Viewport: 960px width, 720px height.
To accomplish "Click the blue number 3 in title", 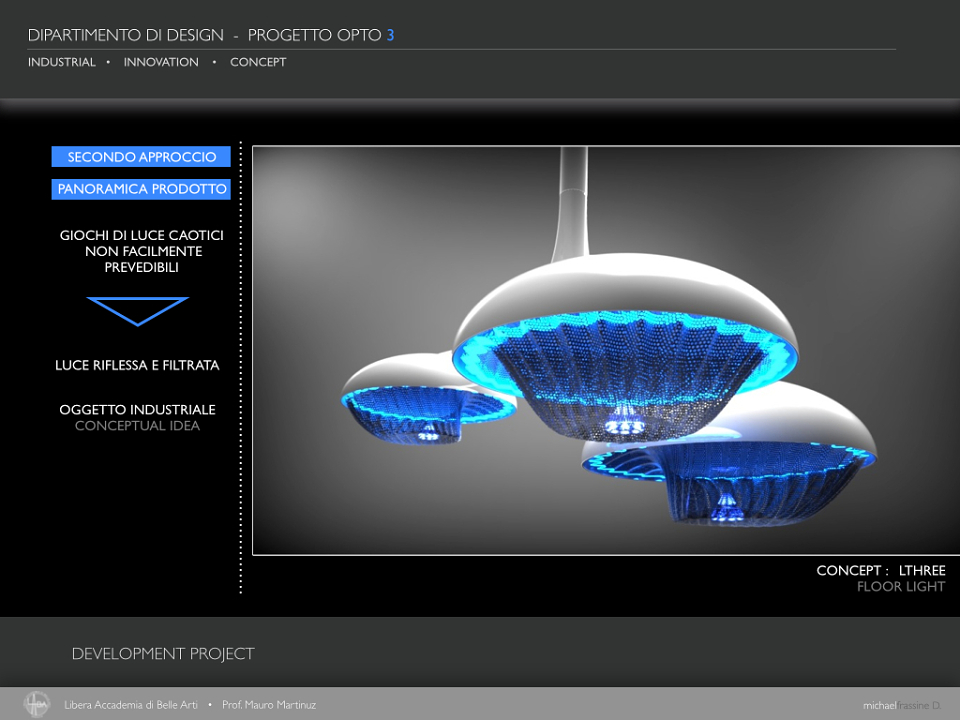I will tap(390, 35).
